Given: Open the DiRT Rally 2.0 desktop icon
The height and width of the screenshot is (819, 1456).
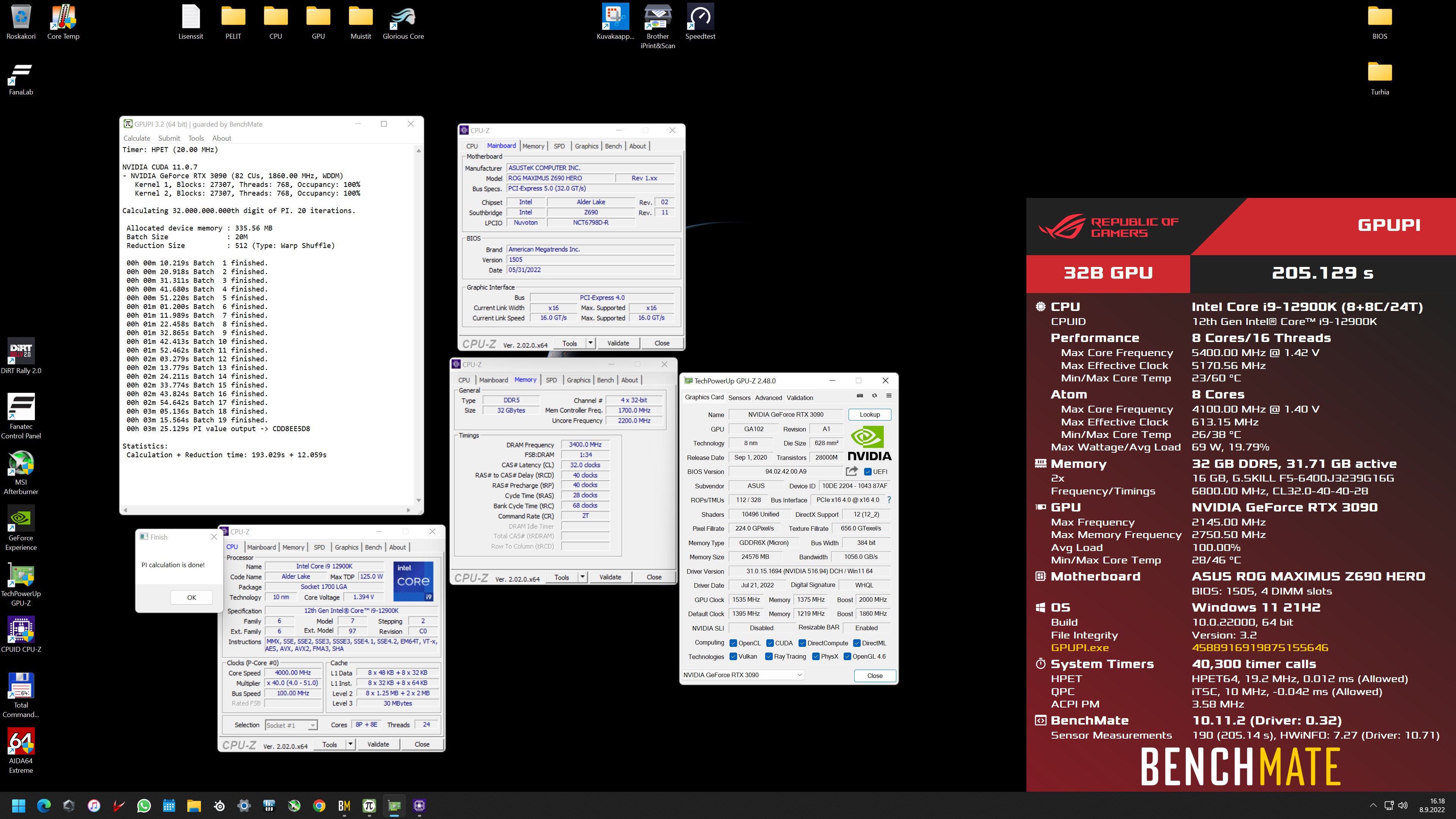Looking at the screenshot, I should coord(21,356).
